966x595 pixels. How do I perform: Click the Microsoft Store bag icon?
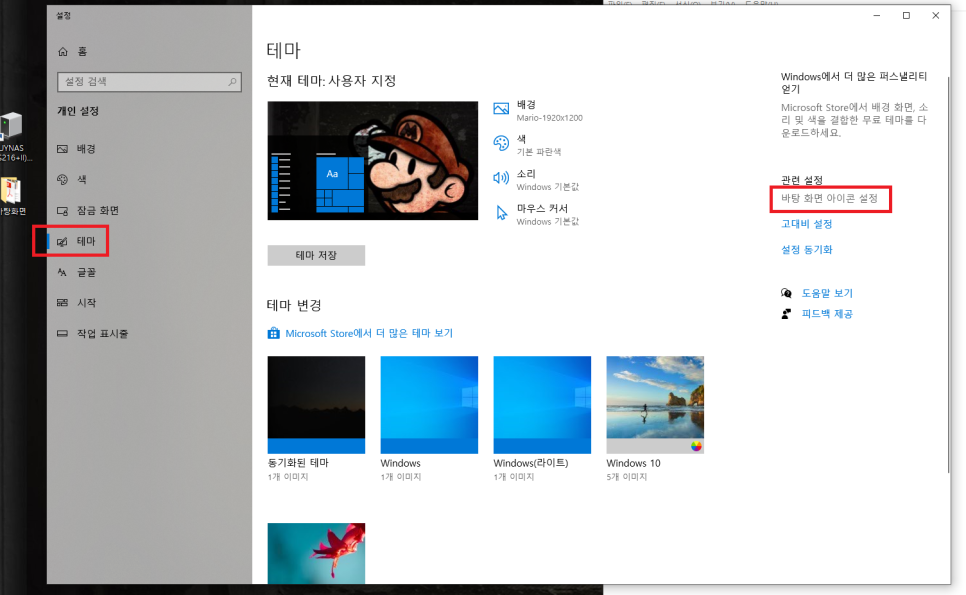tap(274, 333)
